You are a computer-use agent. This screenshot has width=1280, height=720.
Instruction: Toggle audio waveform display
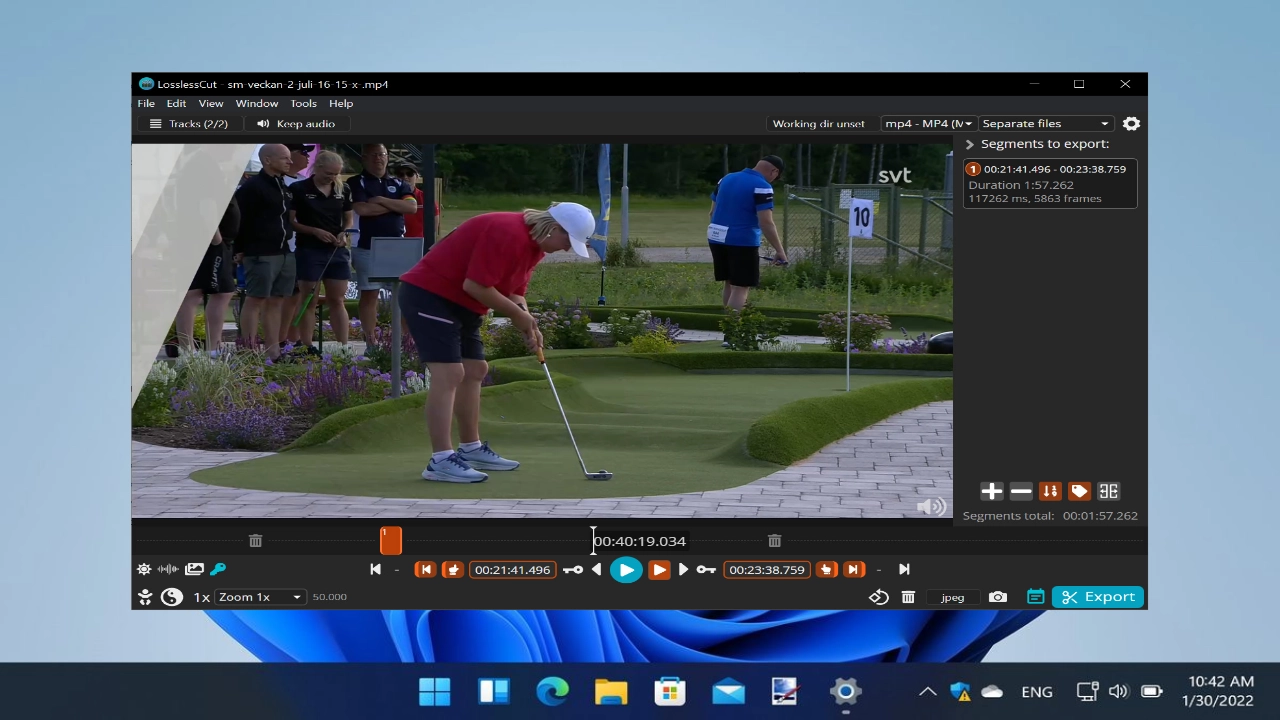click(168, 569)
